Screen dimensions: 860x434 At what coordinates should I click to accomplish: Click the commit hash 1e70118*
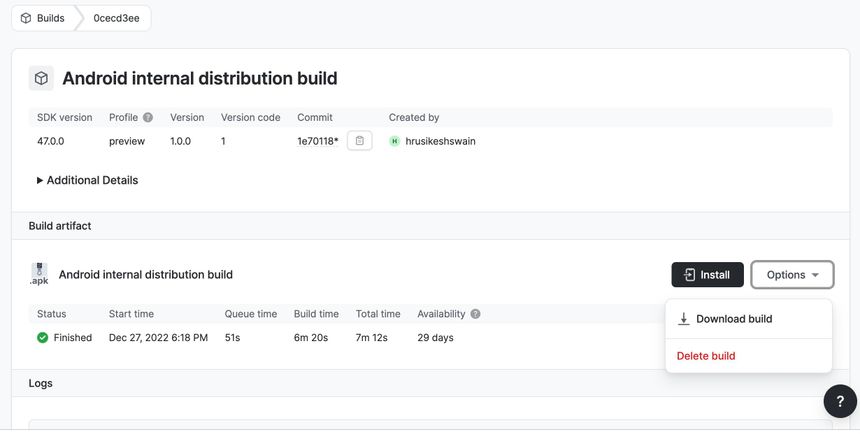pyautogui.click(x=317, y=142)
